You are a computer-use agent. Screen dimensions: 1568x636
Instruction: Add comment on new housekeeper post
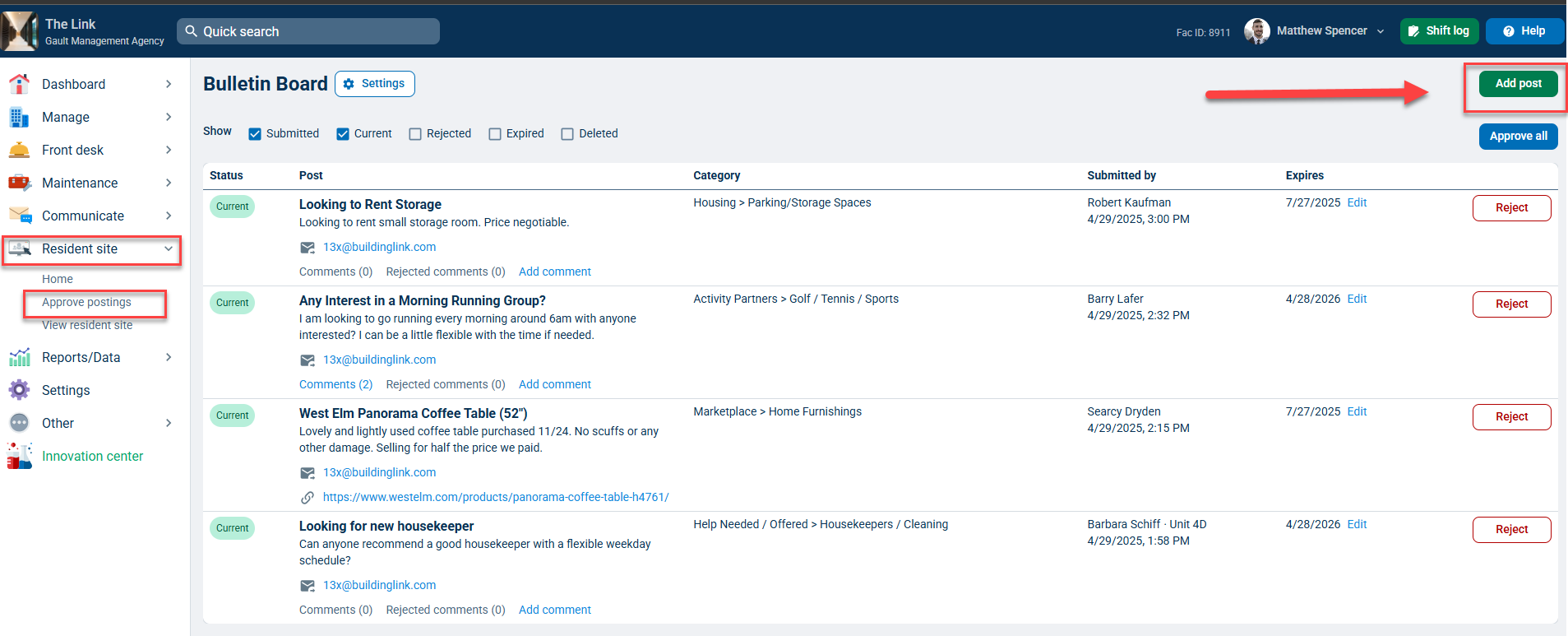click(x=555, y=610)
